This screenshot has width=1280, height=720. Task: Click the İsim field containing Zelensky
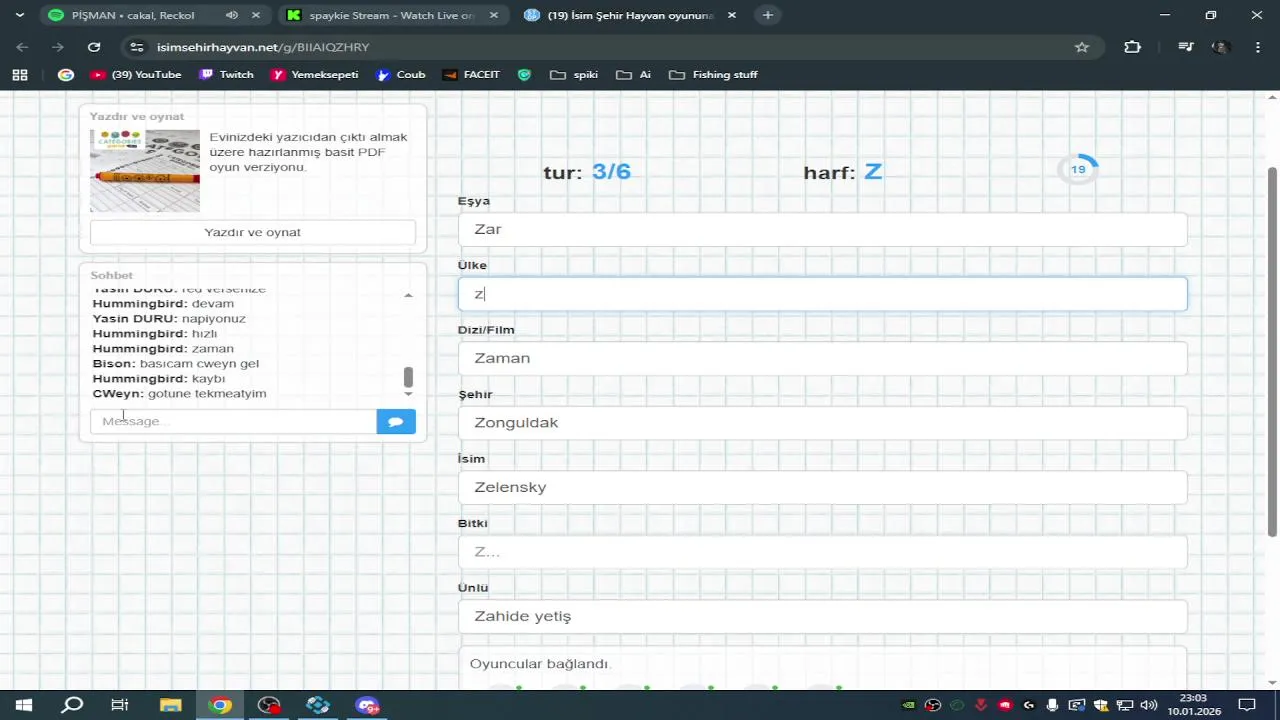click(823, 487)
